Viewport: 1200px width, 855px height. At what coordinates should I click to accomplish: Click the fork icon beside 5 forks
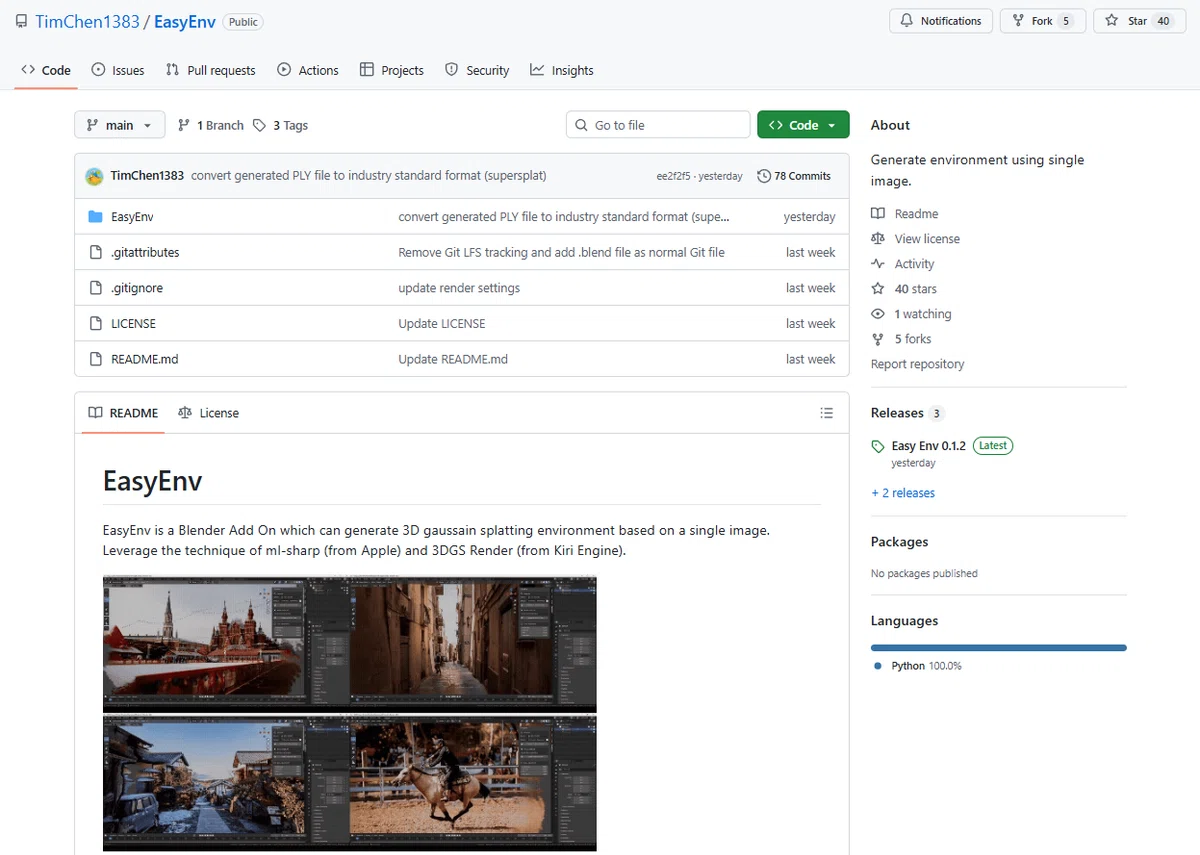(x=878, y=339)
